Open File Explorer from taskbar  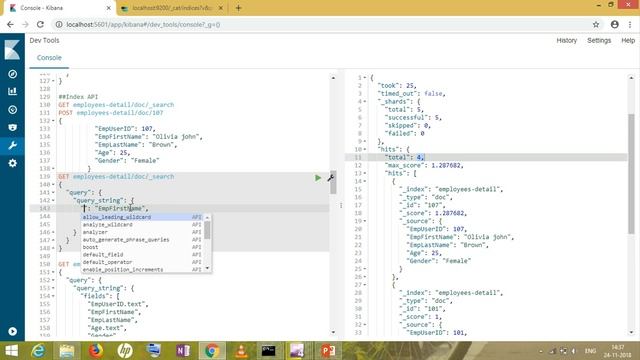click(x=67, y=351)
